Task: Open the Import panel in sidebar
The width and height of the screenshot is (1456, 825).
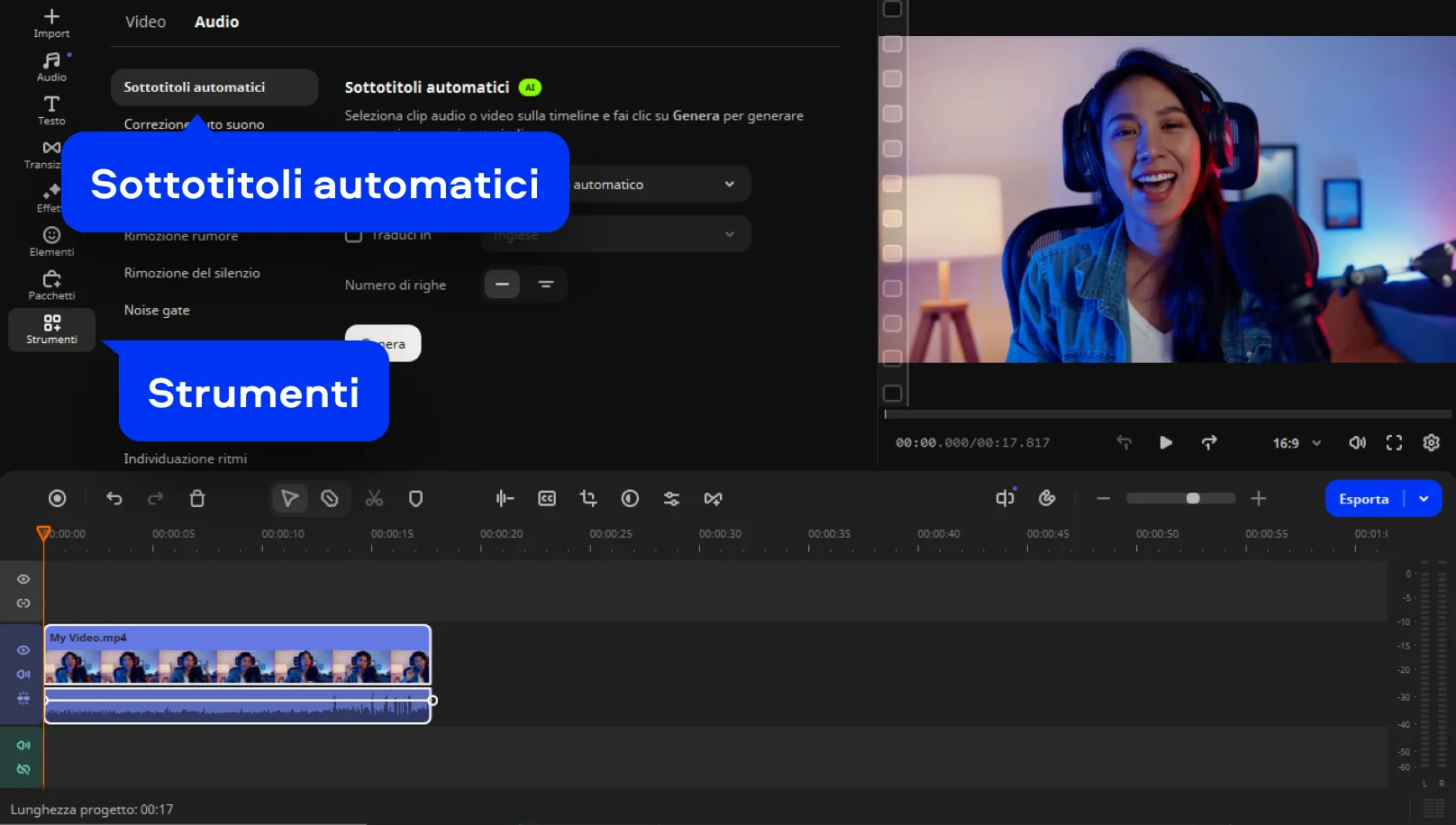Action: [51, 23]
